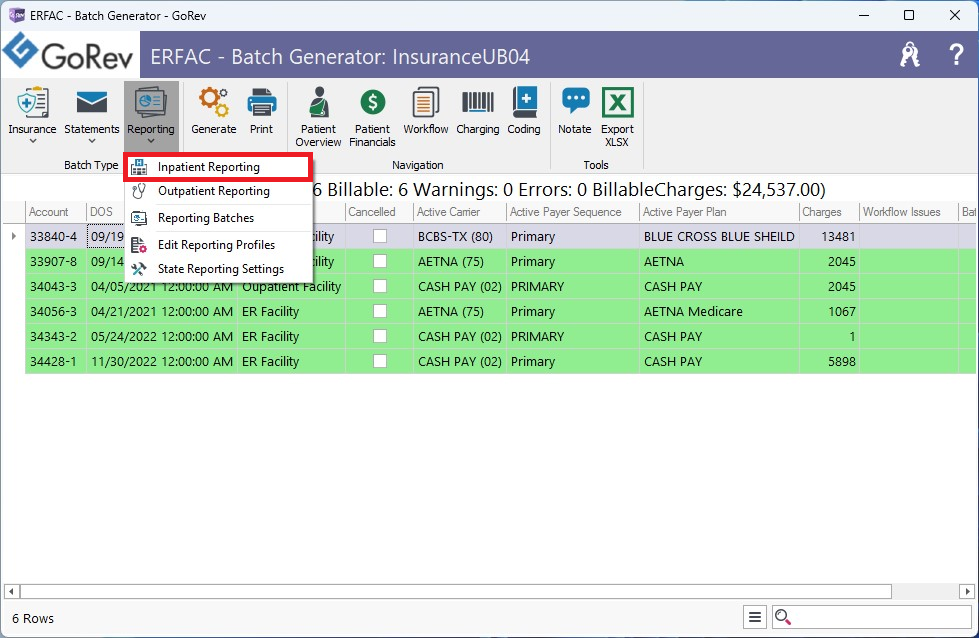Select Inpatient Reporting menu entry
Screen dimensions: 979x638
(x=218, y=167)
